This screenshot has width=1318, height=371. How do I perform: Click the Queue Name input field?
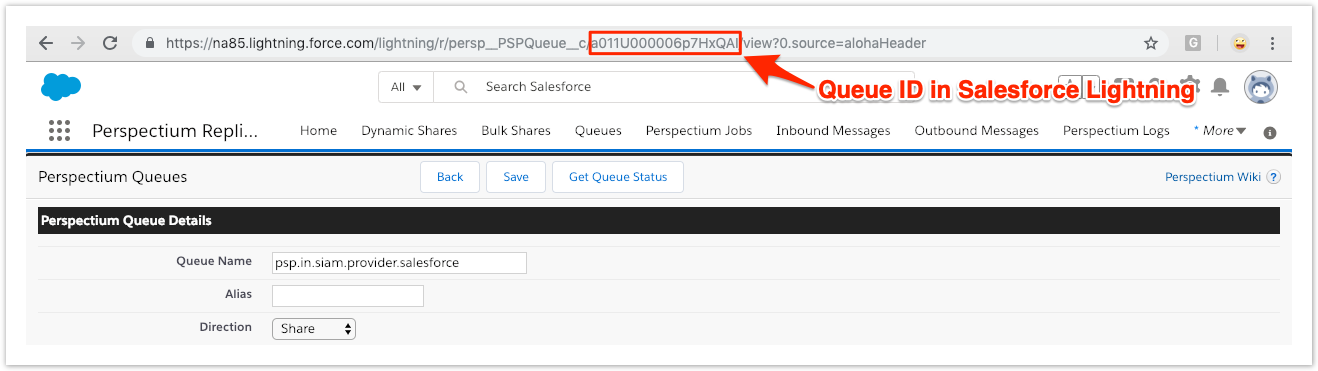click(400, 263)
